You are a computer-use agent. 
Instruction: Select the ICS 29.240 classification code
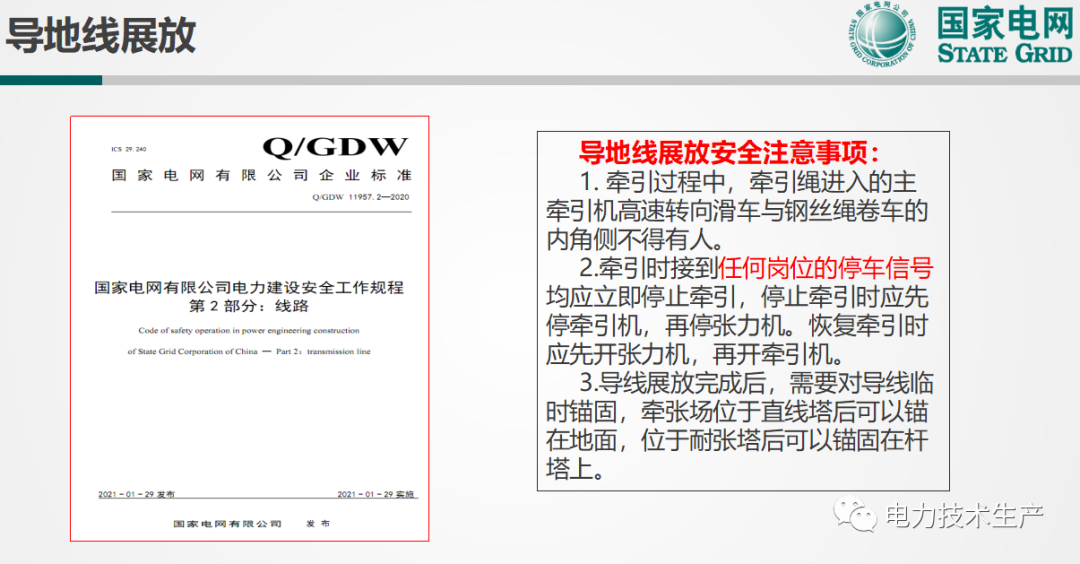coord(129,149)
